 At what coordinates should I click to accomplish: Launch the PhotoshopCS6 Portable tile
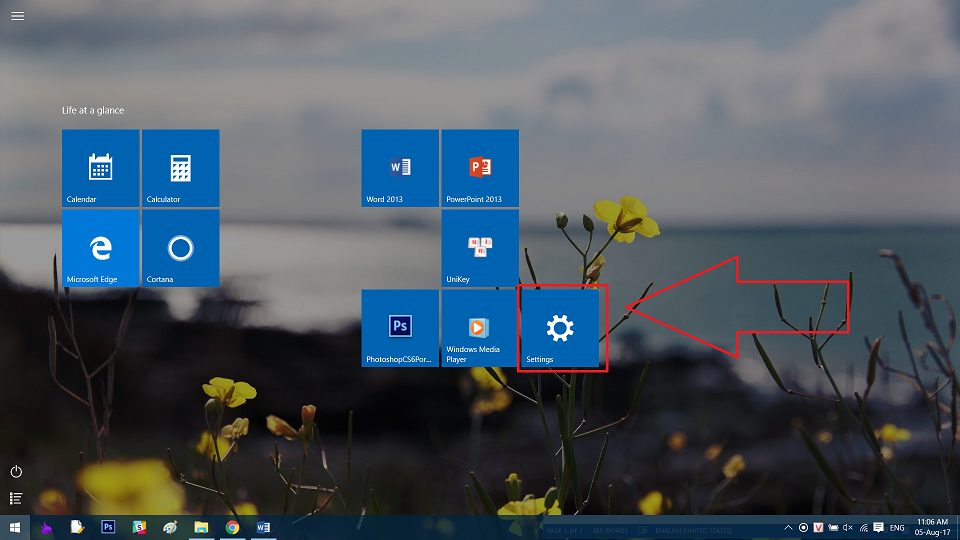point(400,328)
